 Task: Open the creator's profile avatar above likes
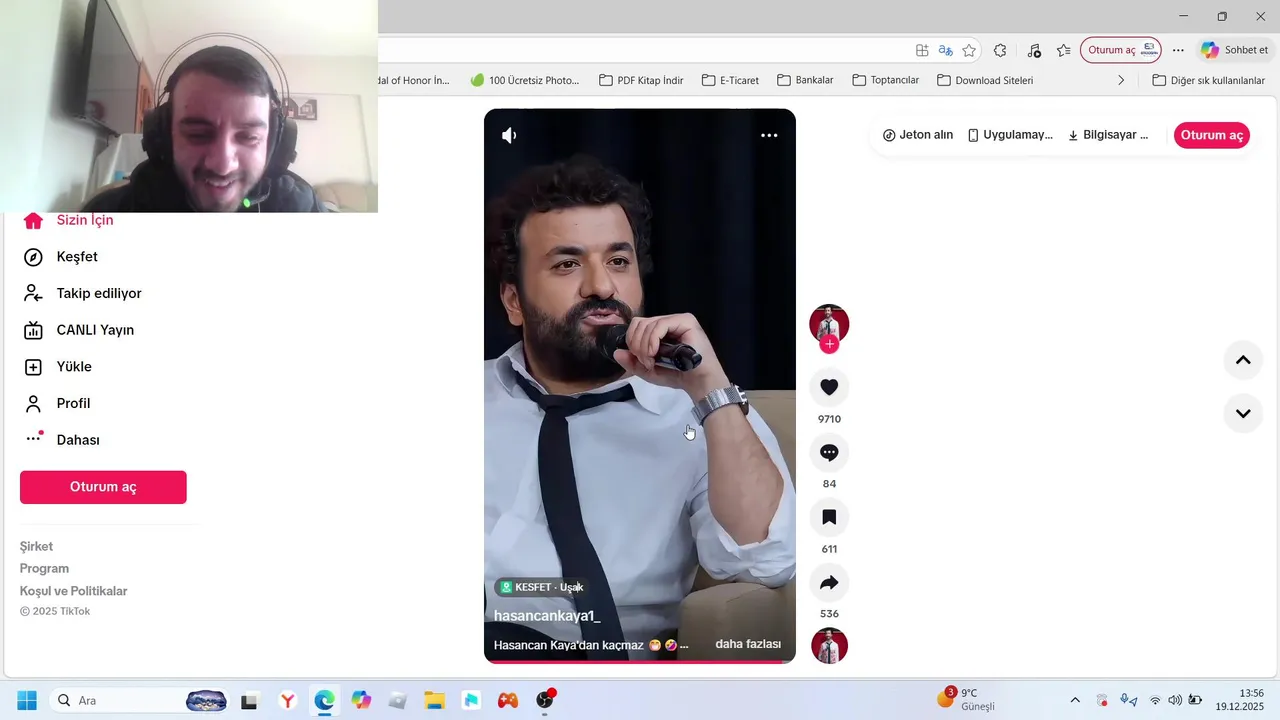click(x=829, y=323)
